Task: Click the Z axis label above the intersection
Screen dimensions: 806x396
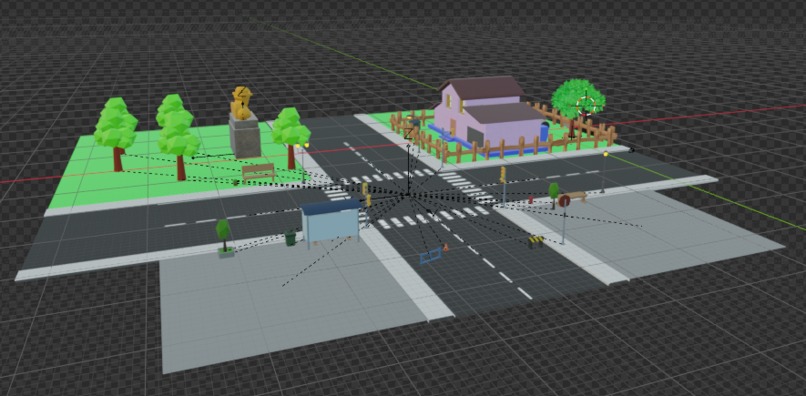Action: (x=409, y=134)
